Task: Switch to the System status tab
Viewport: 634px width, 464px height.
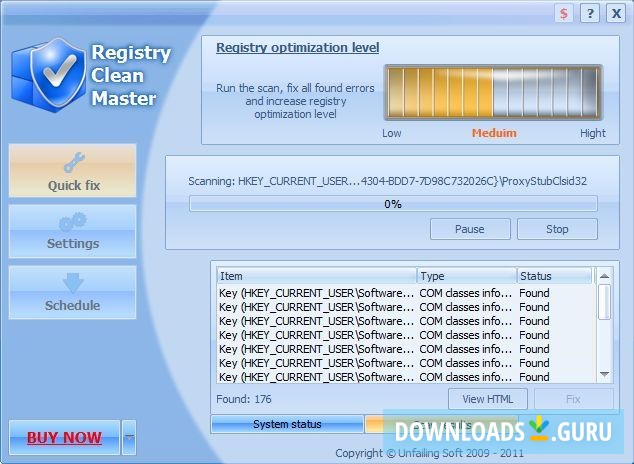Action: pyautogui.click(x=287, y=424)
